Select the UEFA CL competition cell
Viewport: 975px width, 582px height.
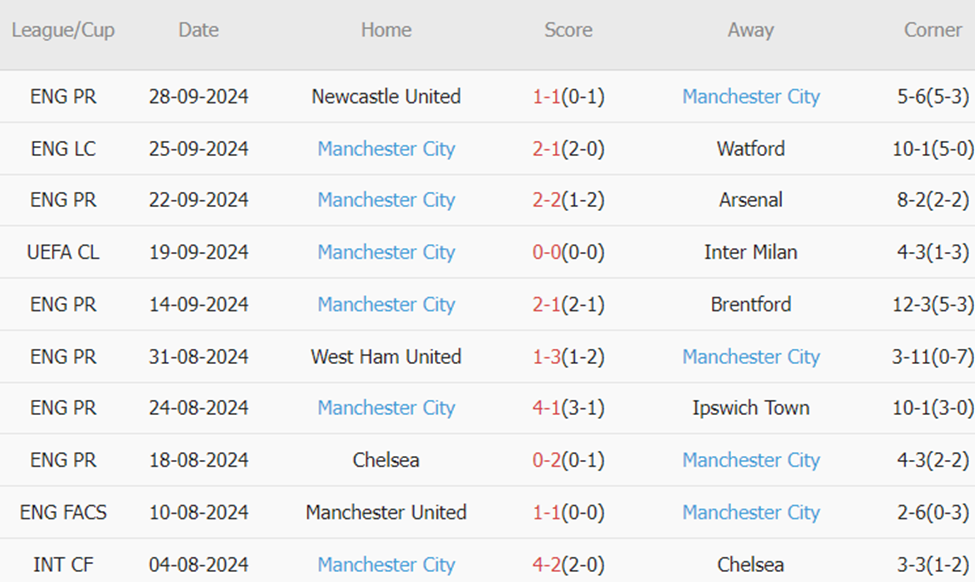tap(63, 252)
